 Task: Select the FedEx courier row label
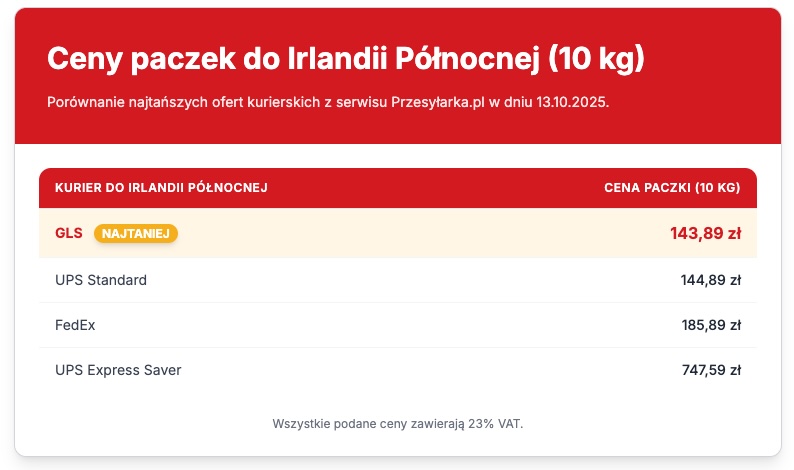pyautogui.click(x=75, y=325)
